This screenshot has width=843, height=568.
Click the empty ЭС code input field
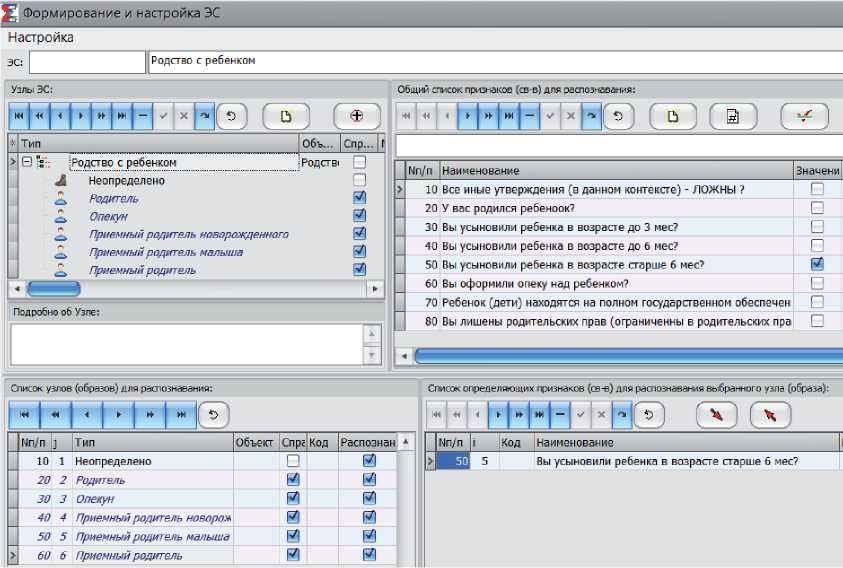click(87, 62)
